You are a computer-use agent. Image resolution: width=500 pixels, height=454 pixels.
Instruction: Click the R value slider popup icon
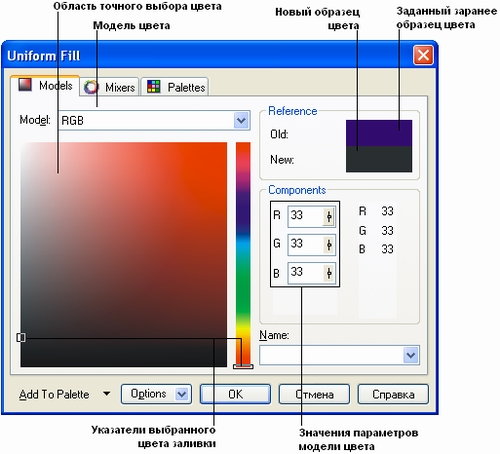(x=329, y=217)
